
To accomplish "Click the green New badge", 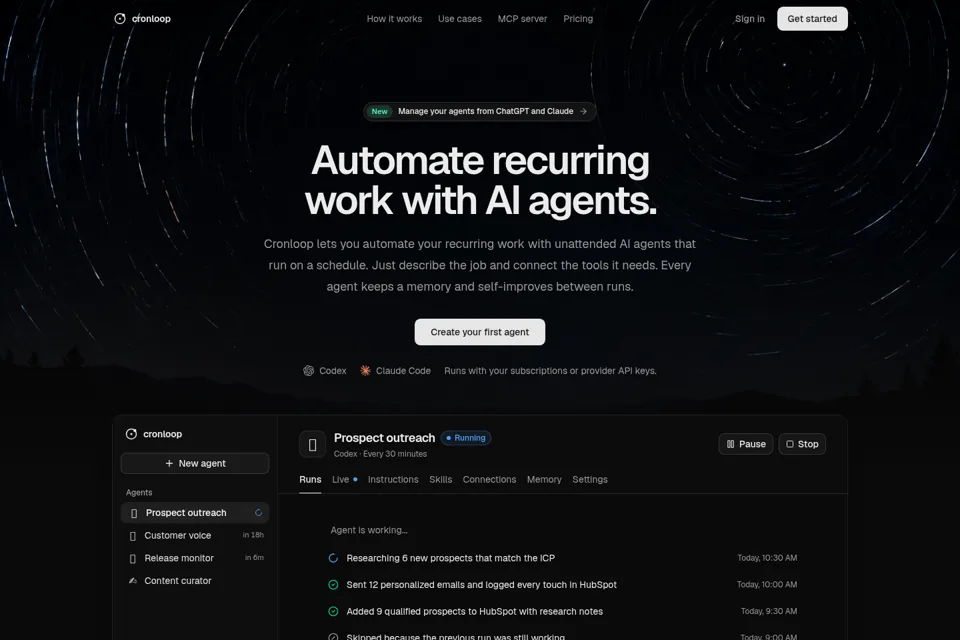I will (x=380, y=111).
